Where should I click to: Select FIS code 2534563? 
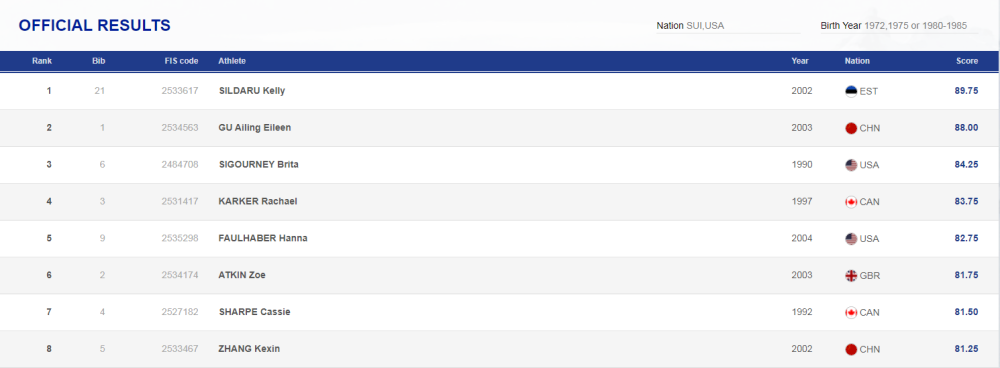180,128
